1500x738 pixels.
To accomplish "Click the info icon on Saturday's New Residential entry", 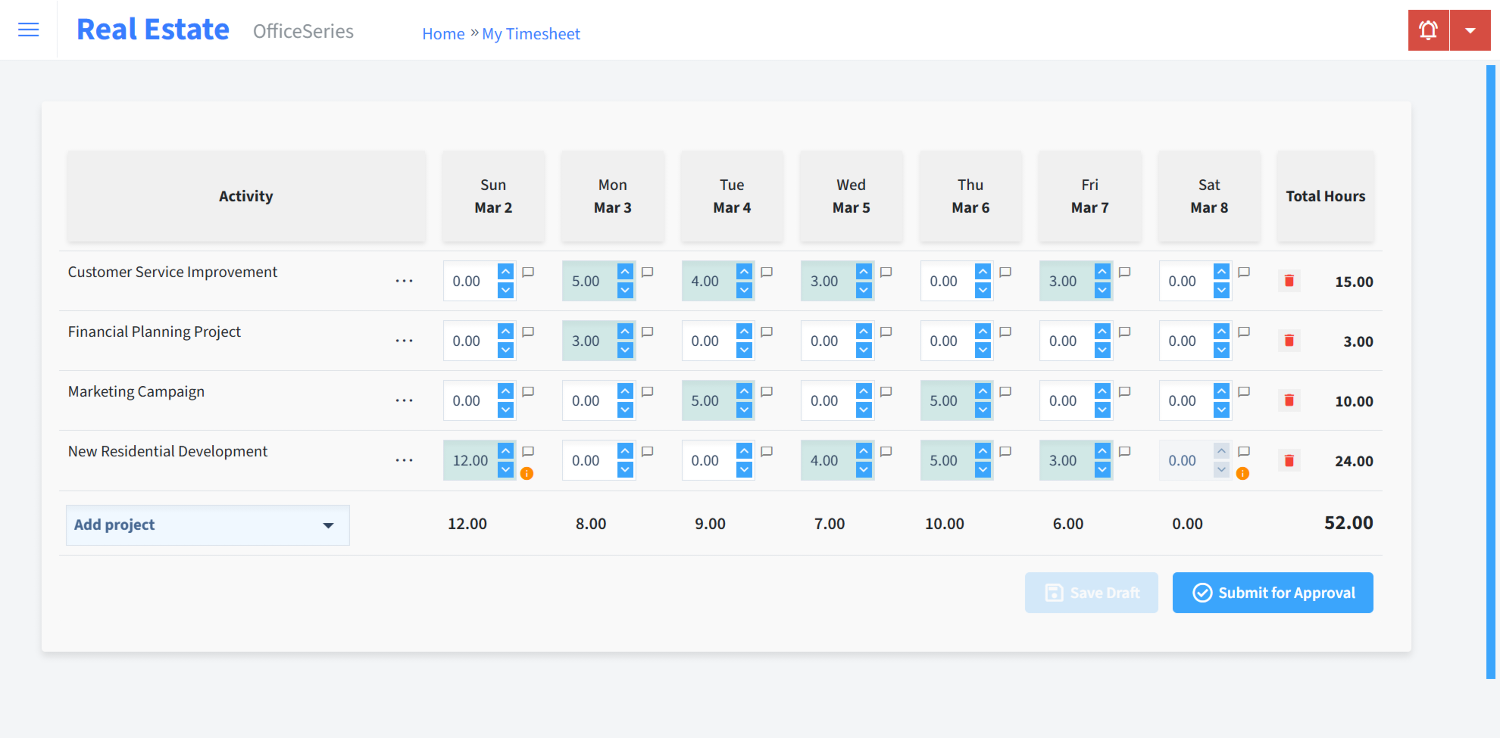I will [1242, 471].
